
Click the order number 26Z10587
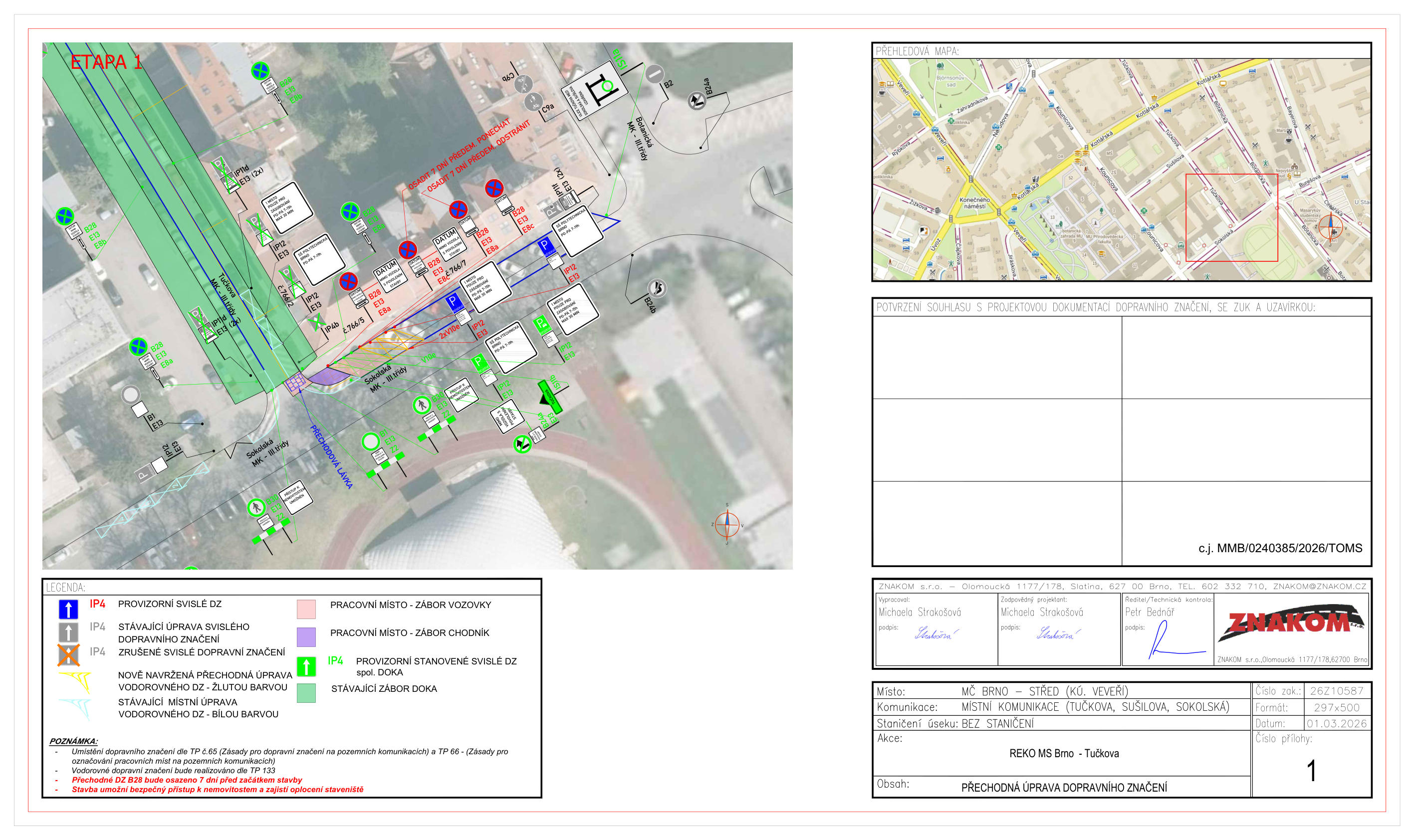coord(1337,690)
